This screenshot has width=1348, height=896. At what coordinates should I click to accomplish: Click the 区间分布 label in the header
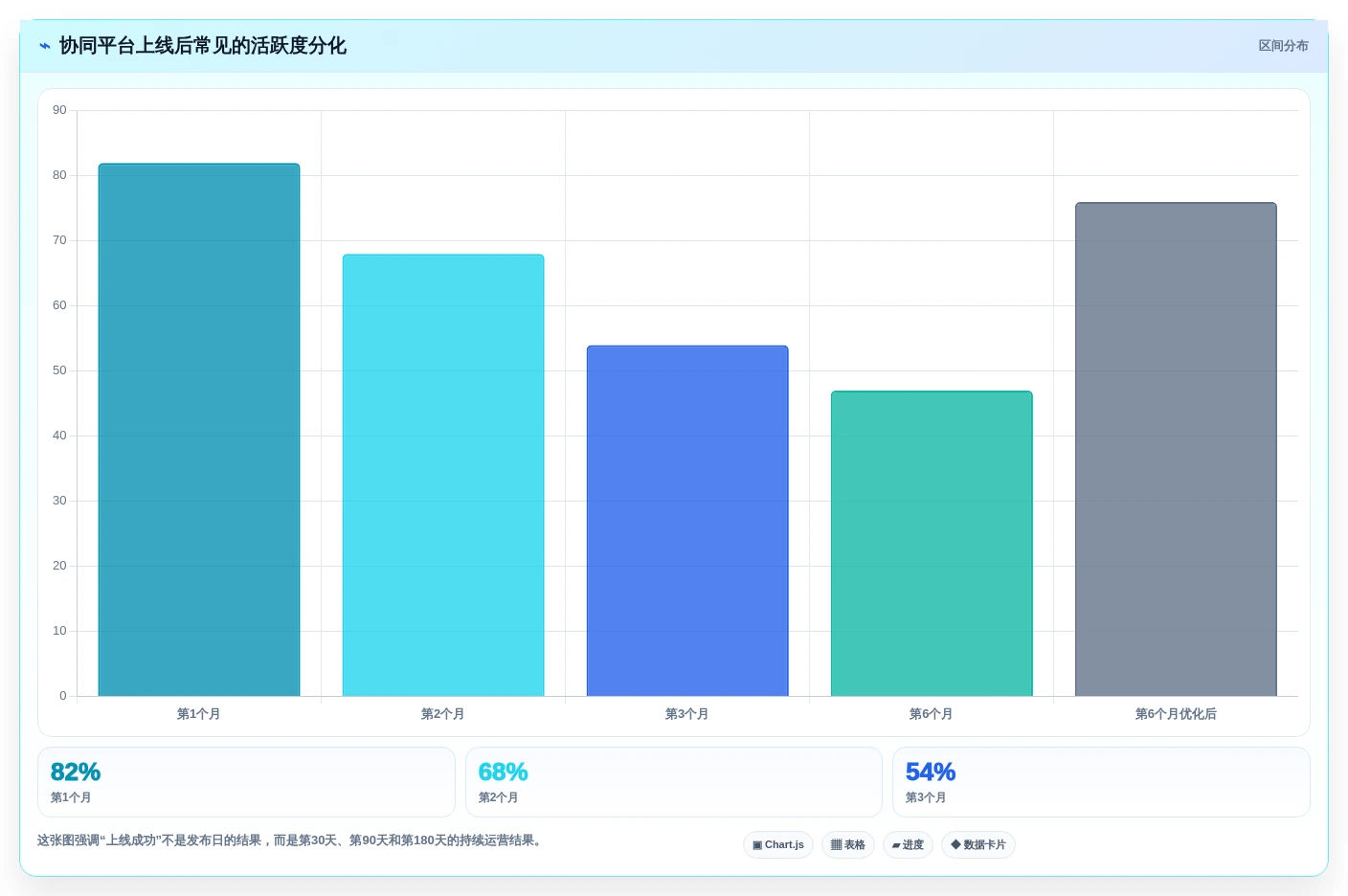pos(1283,46)
